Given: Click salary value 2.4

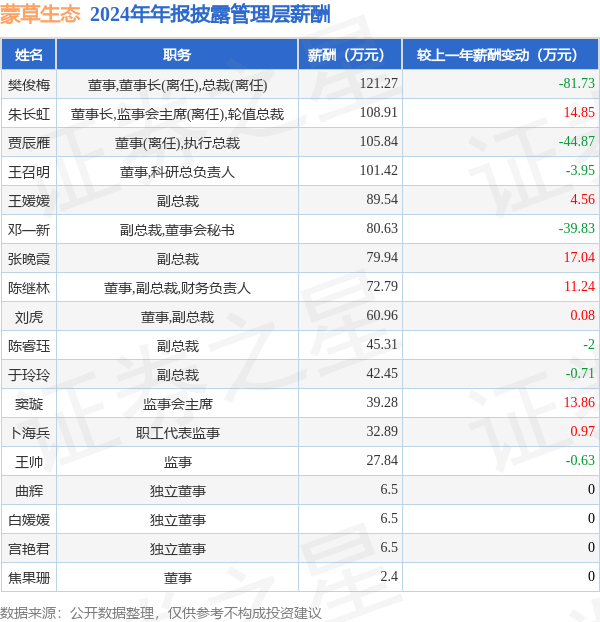Looking at the screenshot, I should [389, 576].
